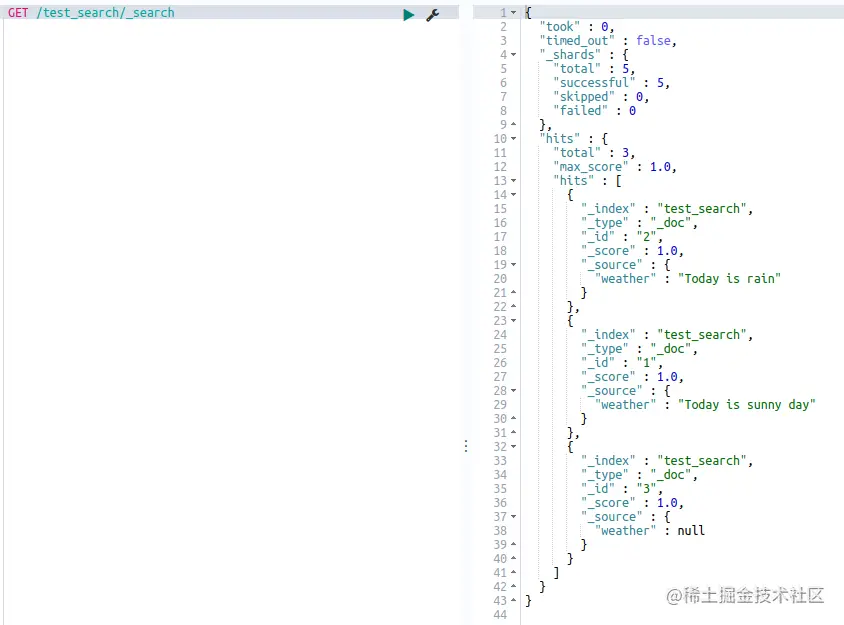844x625 pixels.
Task: Collapse _source of document id 1, line 28
Action: point(514,390)
